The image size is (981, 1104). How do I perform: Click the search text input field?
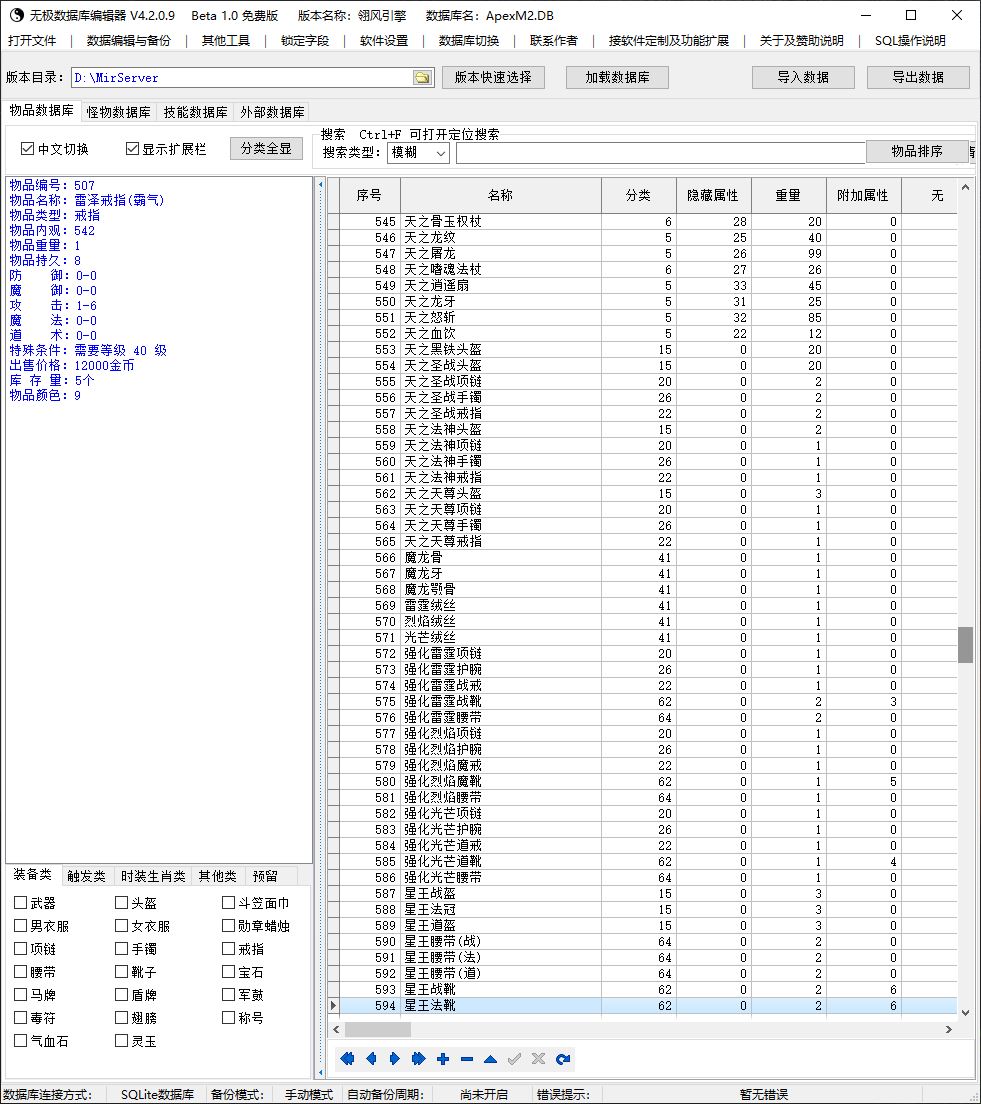coord(661,153)
